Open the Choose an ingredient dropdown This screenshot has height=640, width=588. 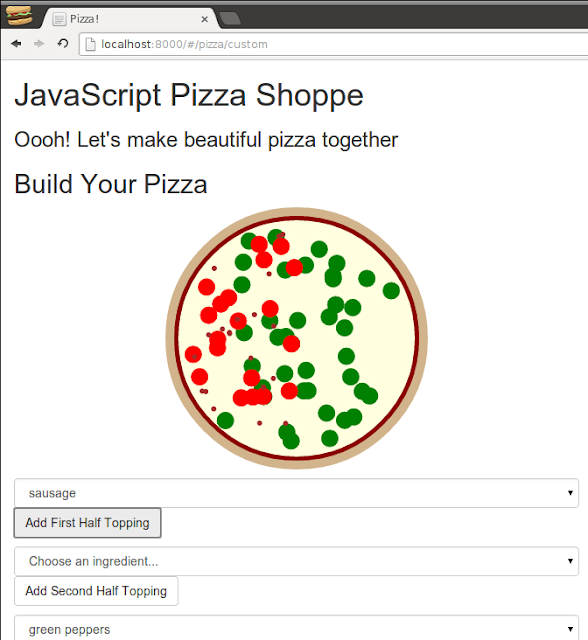pyautogui.click(x=296, y=561)
